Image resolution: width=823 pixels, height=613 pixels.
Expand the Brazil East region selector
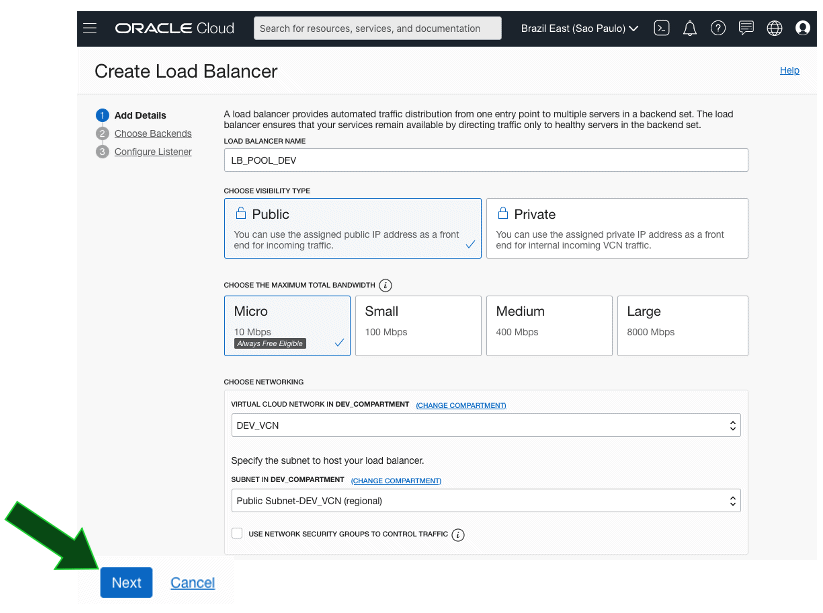tap(579, 28)
